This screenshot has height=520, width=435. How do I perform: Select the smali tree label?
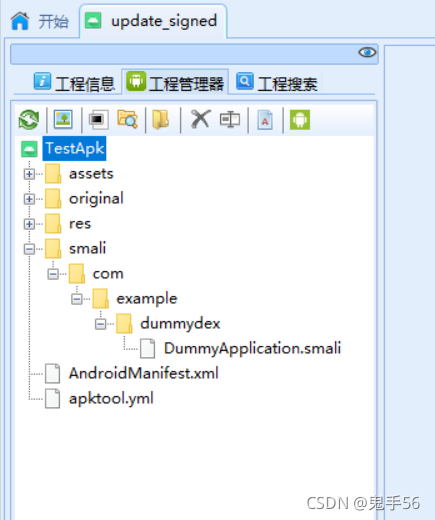[87, 248]
